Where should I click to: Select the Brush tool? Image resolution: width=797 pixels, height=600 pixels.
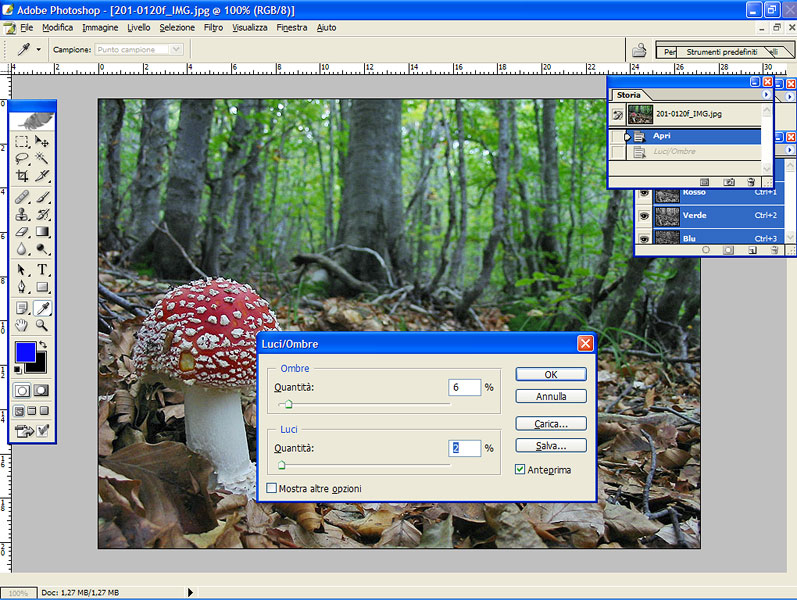tap(42, 197)
